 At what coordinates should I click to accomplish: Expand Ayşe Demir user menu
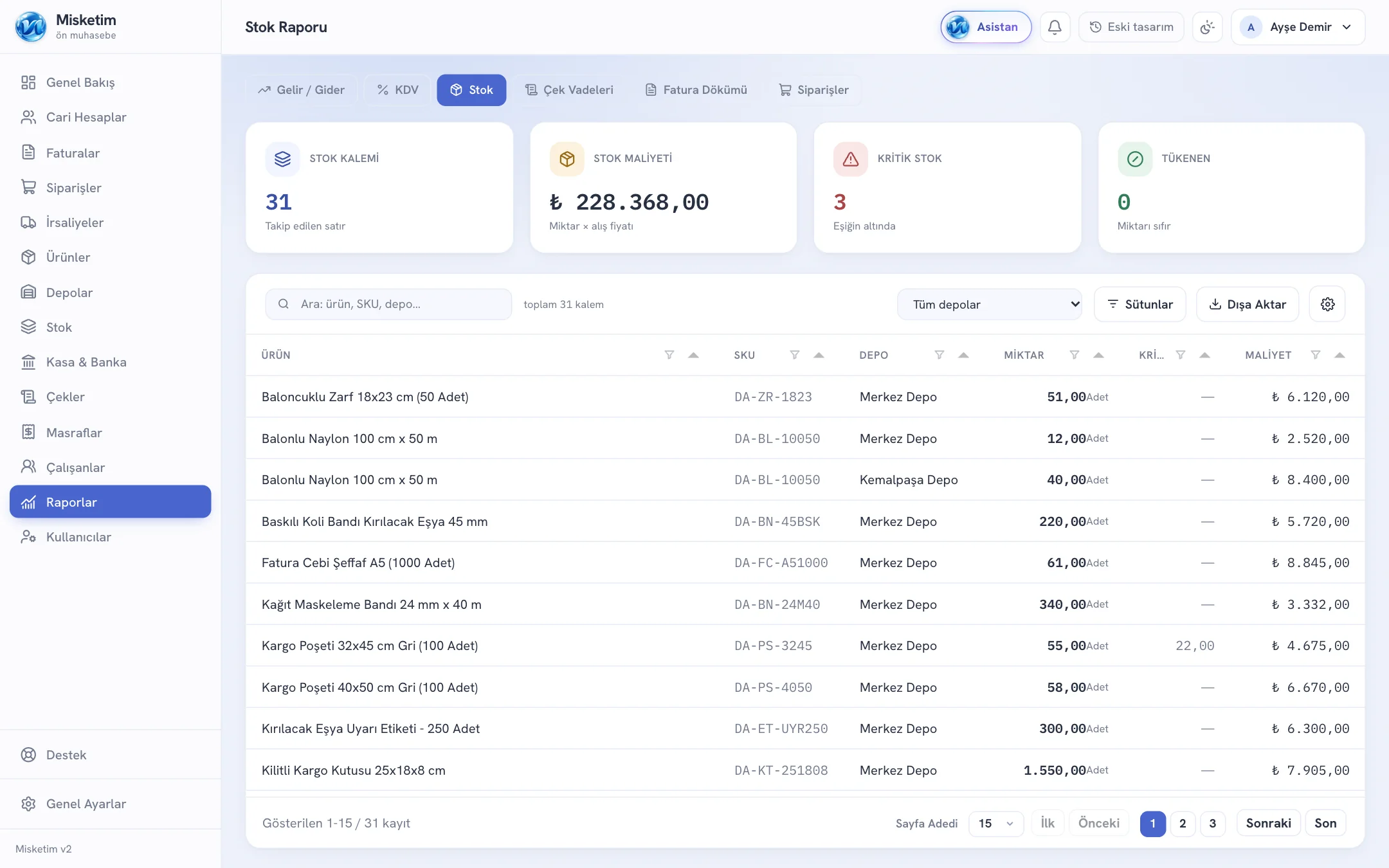(1298, 27)
